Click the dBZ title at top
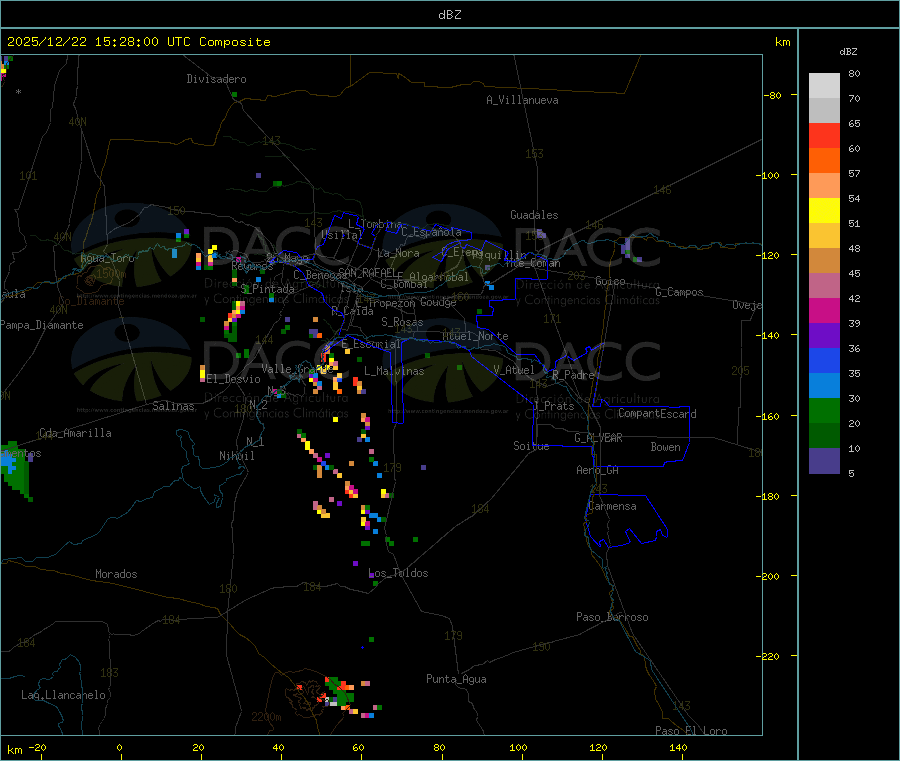The width and height of the screenshot is (900, 761). coord(449,15)
